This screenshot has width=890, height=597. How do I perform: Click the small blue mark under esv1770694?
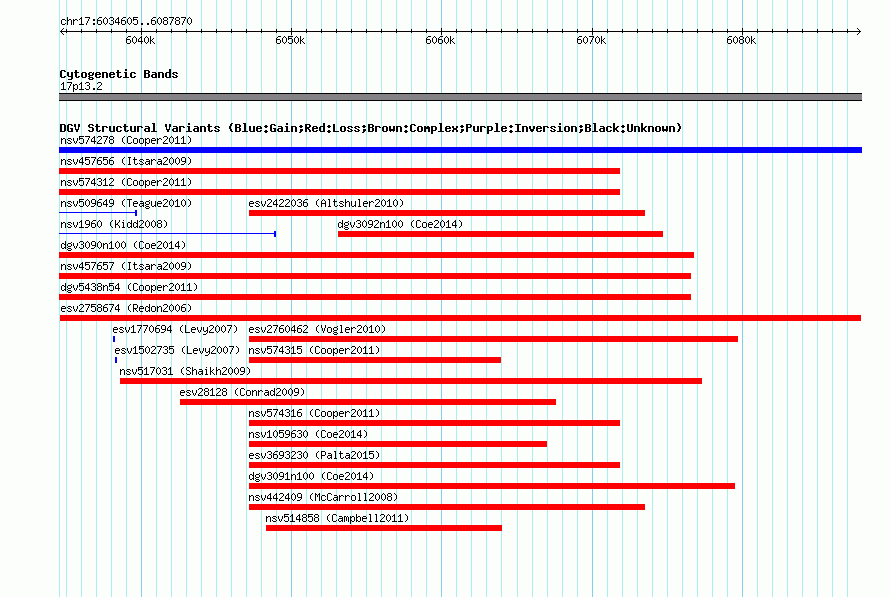coord(114,339)
